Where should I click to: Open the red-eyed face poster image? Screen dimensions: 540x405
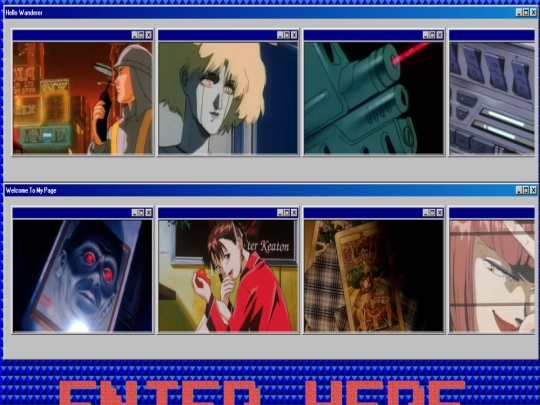click(x=83, y=276)
